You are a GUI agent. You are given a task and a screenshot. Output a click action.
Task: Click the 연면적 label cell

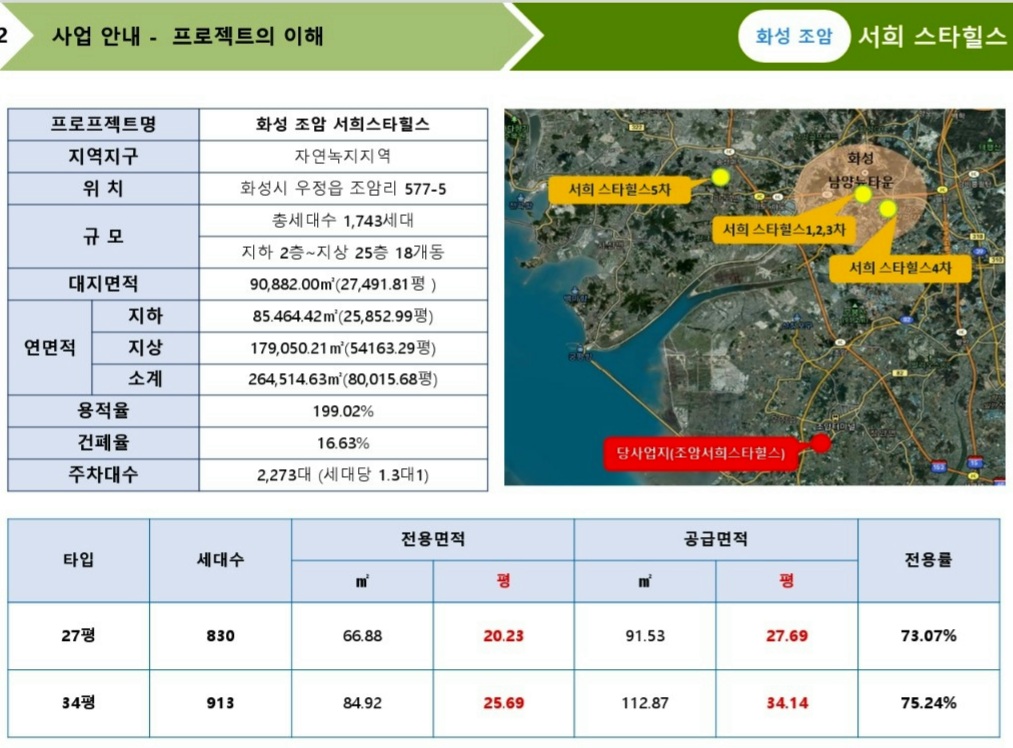[50, 348]
